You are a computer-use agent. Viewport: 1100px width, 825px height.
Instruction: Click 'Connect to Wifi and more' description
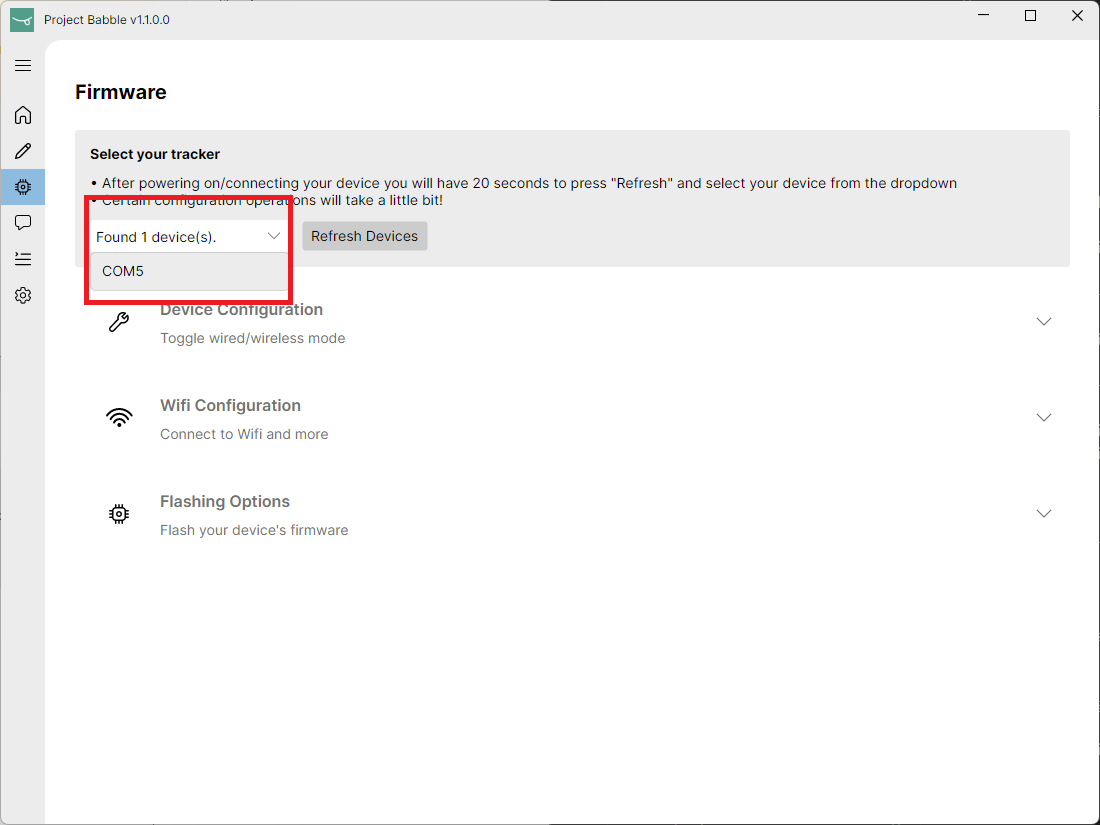(x=244, y=434)
